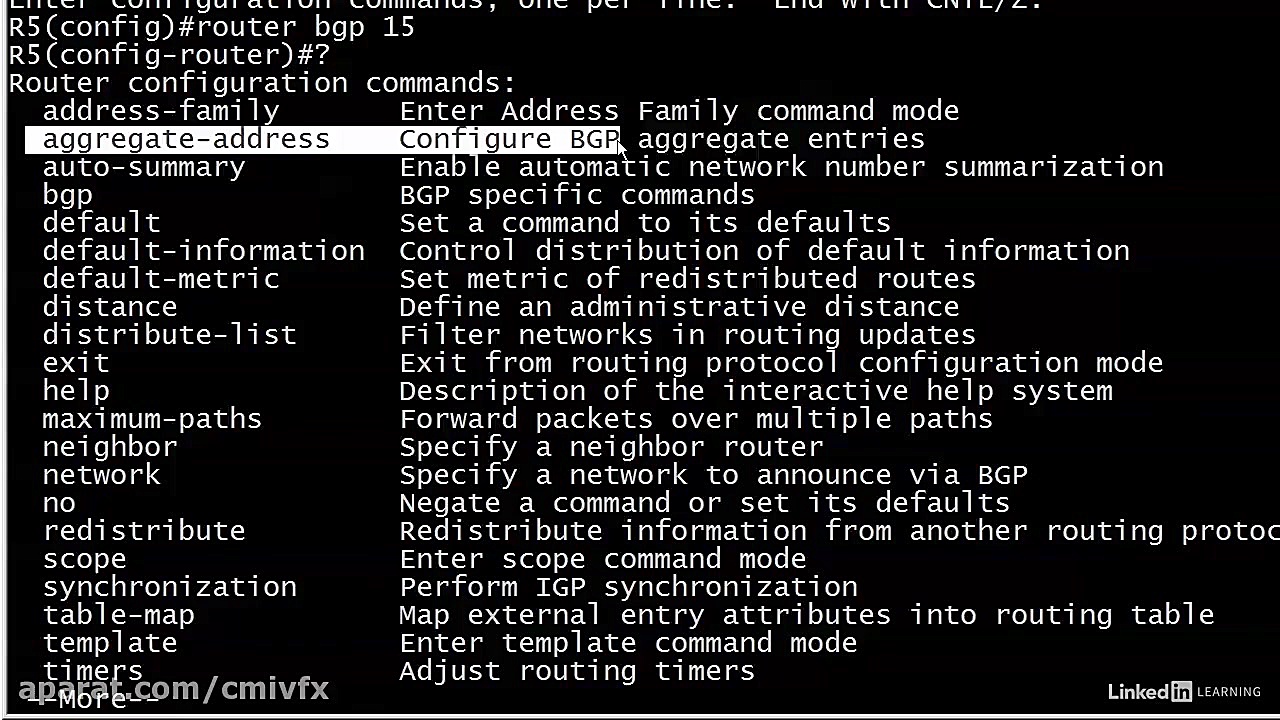
Task: Click the highlighted aggregate-address command
Action: [186, 139]
